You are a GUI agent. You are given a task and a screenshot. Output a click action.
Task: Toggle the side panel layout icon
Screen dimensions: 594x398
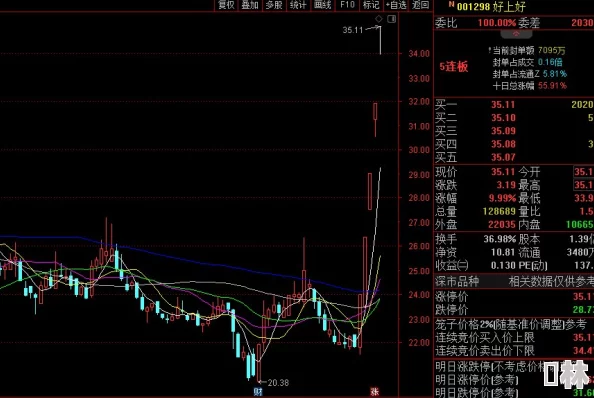point(392,19)
